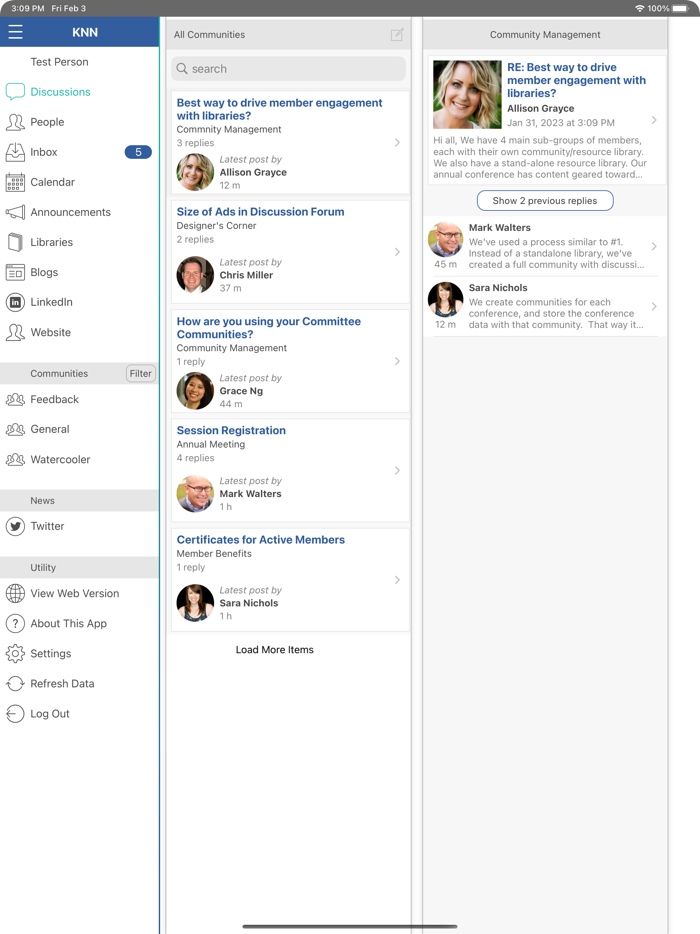
Task: Click Grace Ng's avatar thumbnail
Action: coord(195,391)
